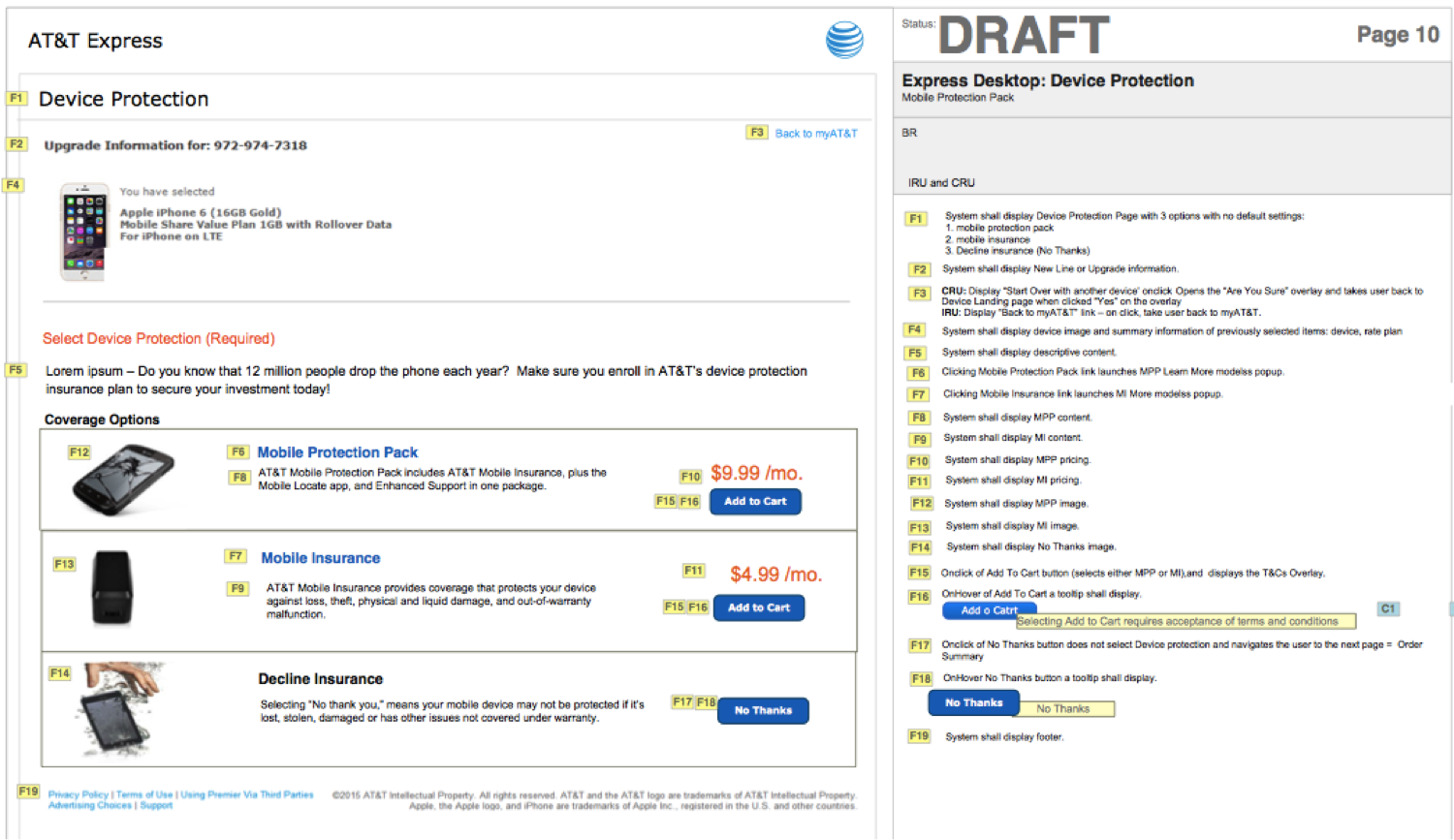Click "System shall display MI pricing." requirement

click(x=1013, y=481)
